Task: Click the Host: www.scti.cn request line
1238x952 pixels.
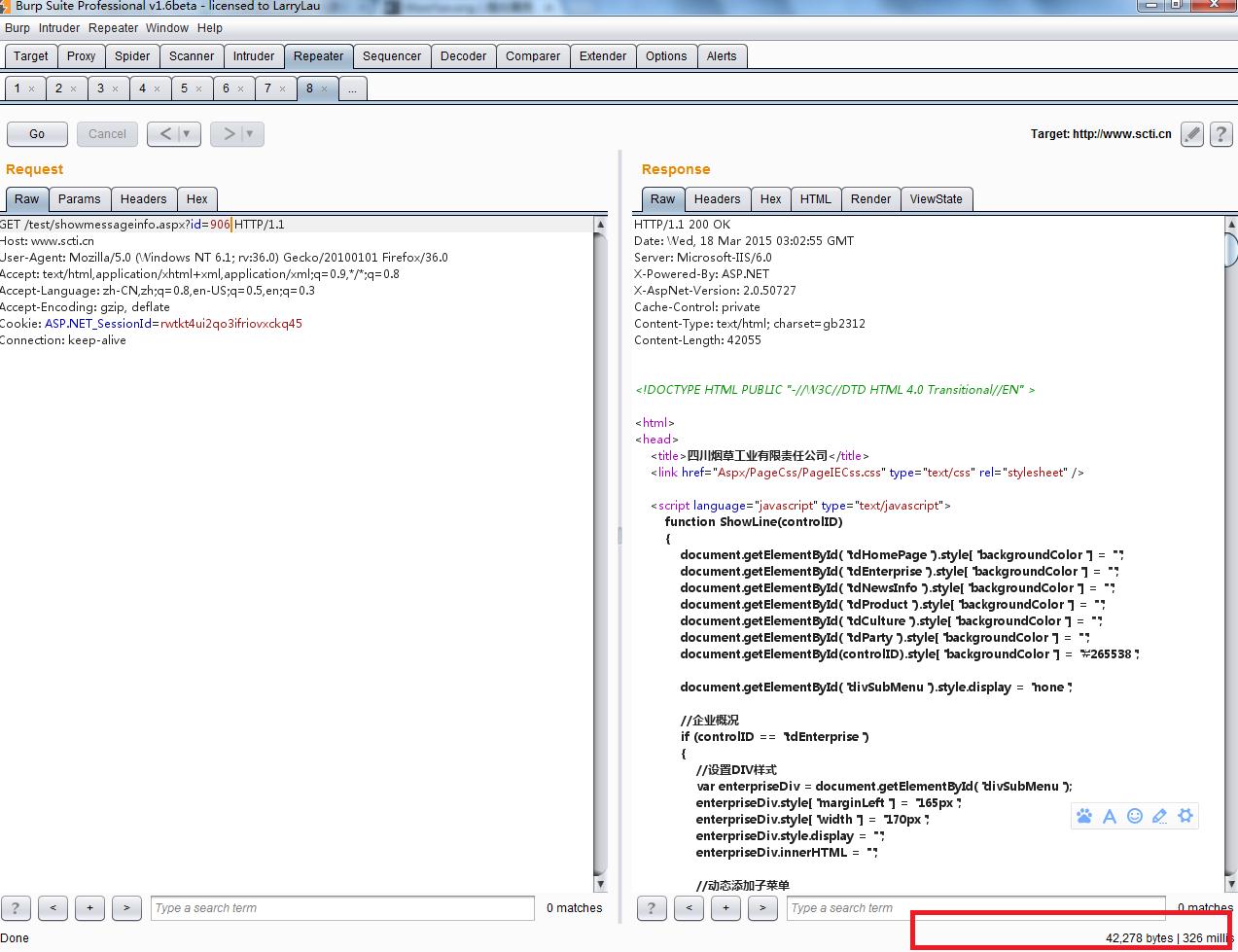Action: 47,241
